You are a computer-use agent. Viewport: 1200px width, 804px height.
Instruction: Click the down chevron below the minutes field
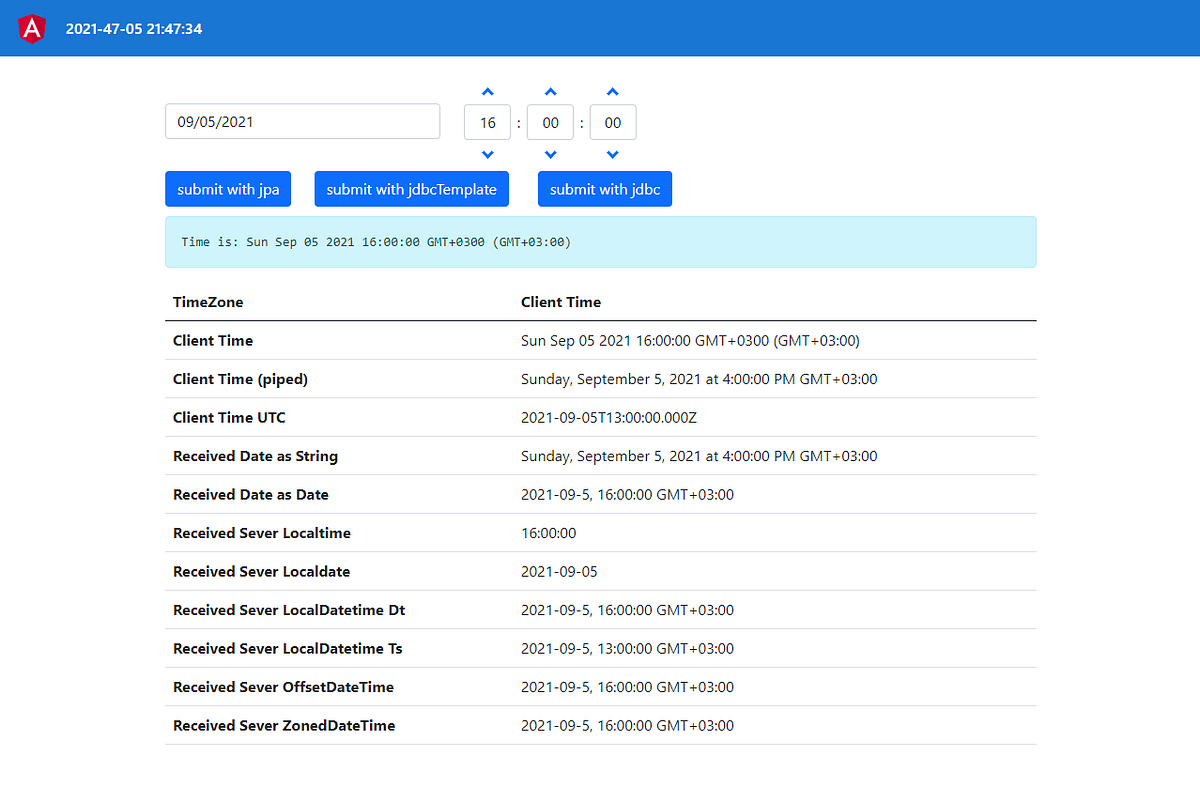[x=550, y=153]
